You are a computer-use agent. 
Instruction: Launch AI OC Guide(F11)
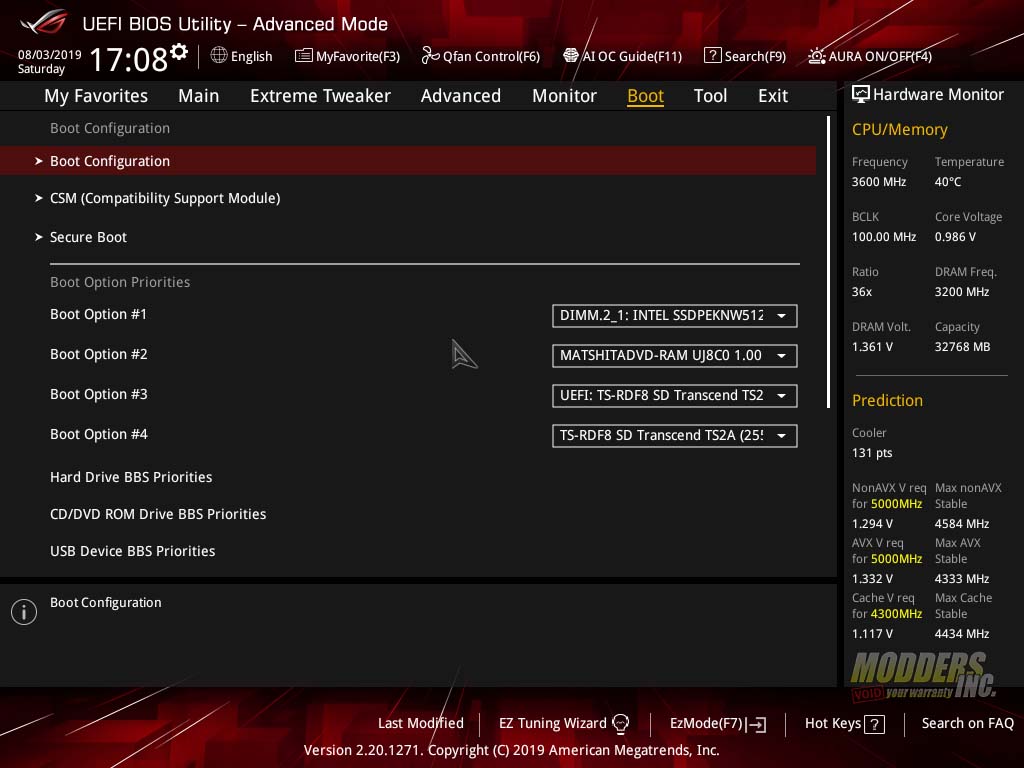point(622,56)
